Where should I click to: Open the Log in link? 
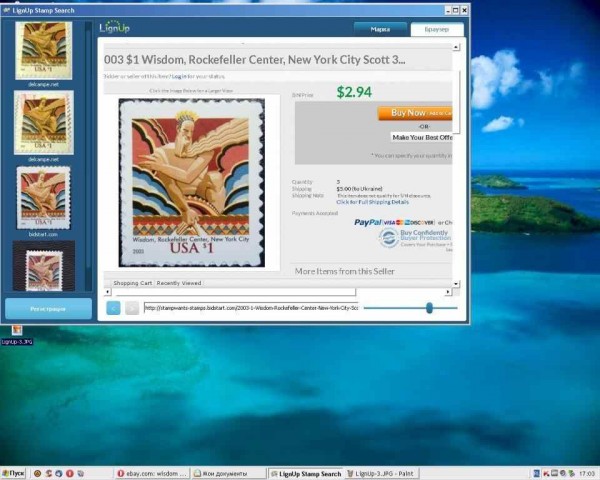179,76
